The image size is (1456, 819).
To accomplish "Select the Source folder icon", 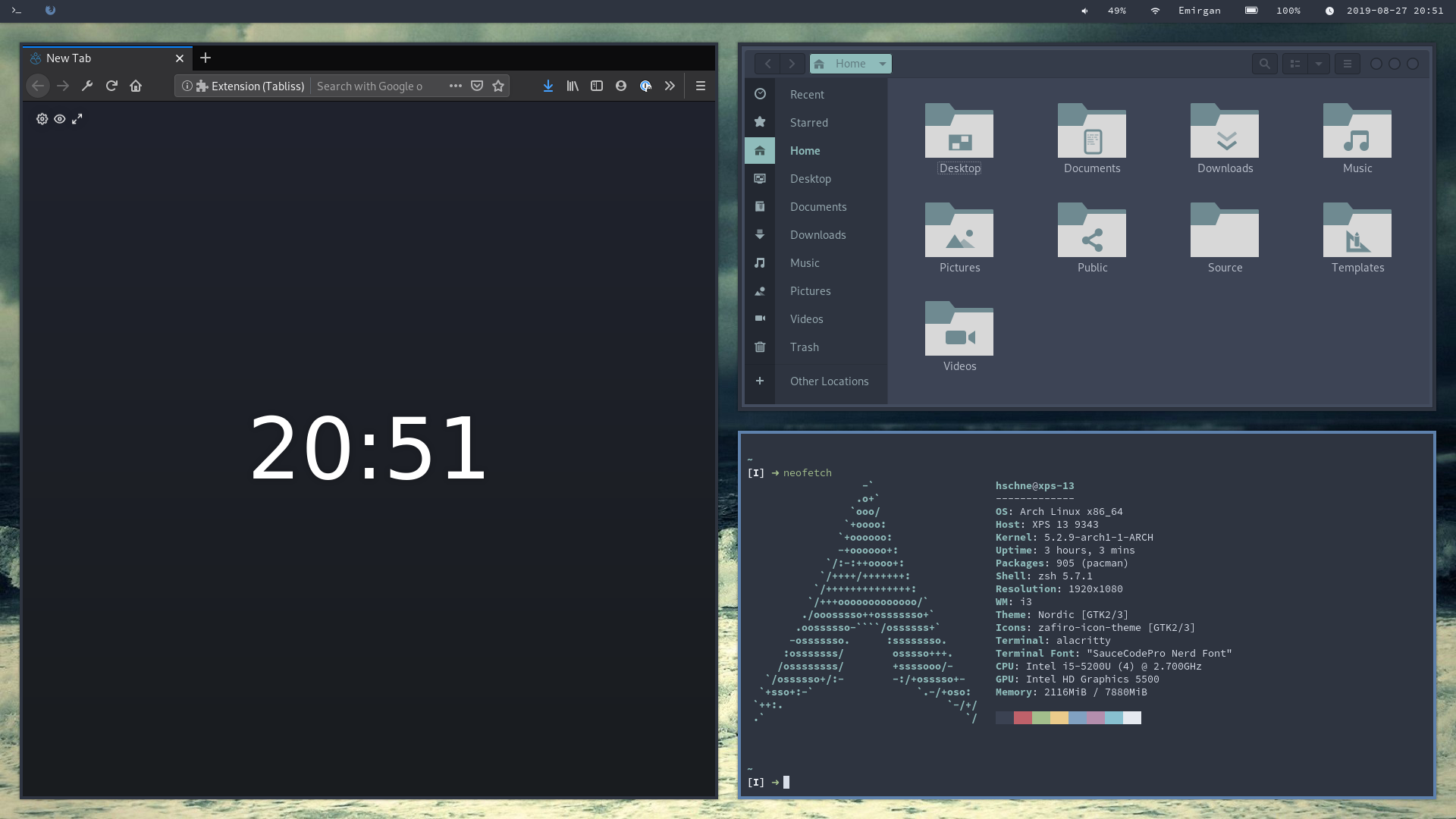I will click(1225, 230).
